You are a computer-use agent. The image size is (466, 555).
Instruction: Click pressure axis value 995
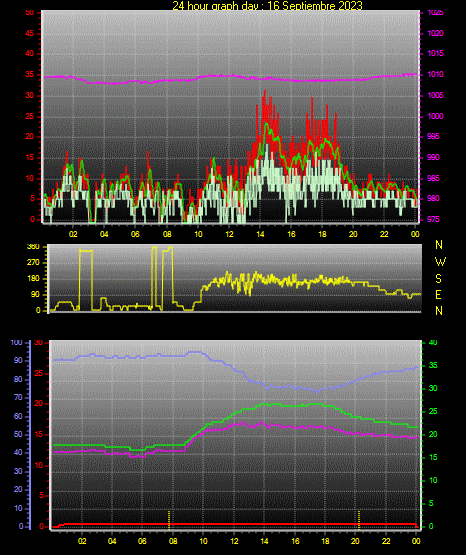(433, 136)
